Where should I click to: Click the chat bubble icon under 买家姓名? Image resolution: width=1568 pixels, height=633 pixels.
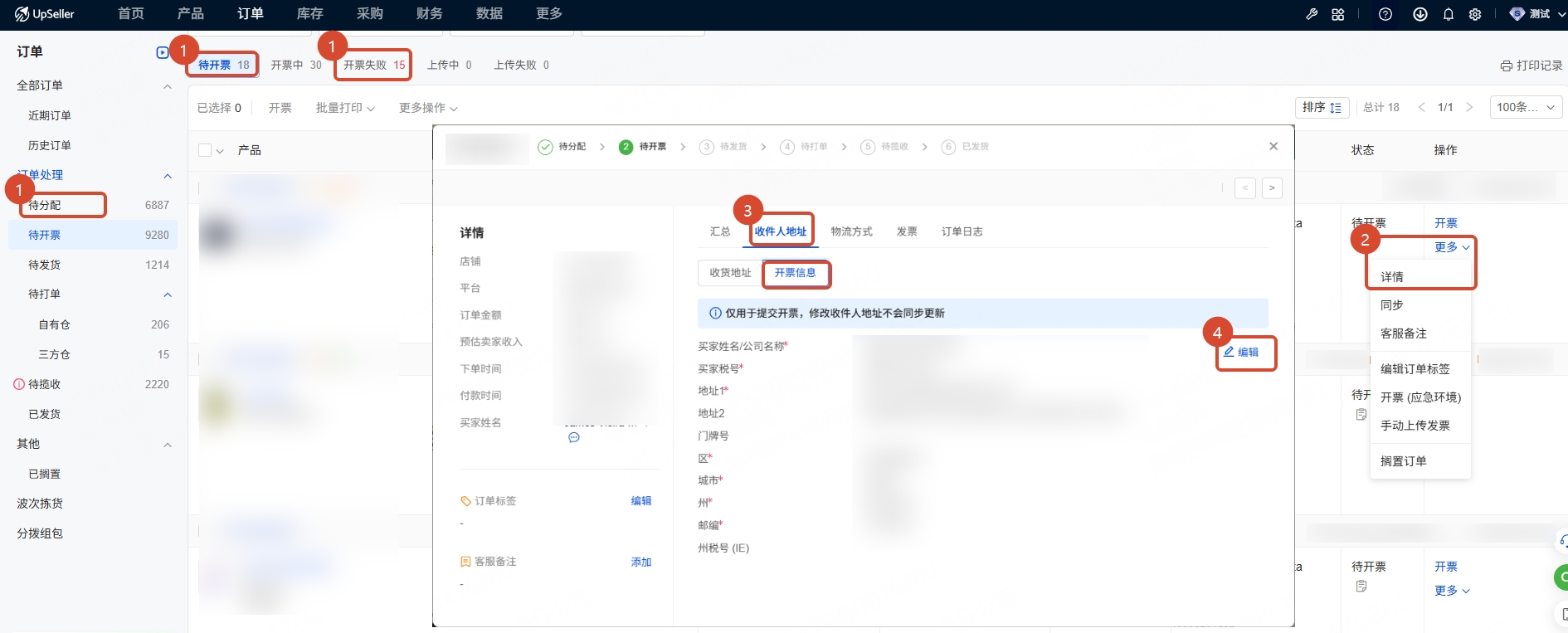(x=573, y=437)
